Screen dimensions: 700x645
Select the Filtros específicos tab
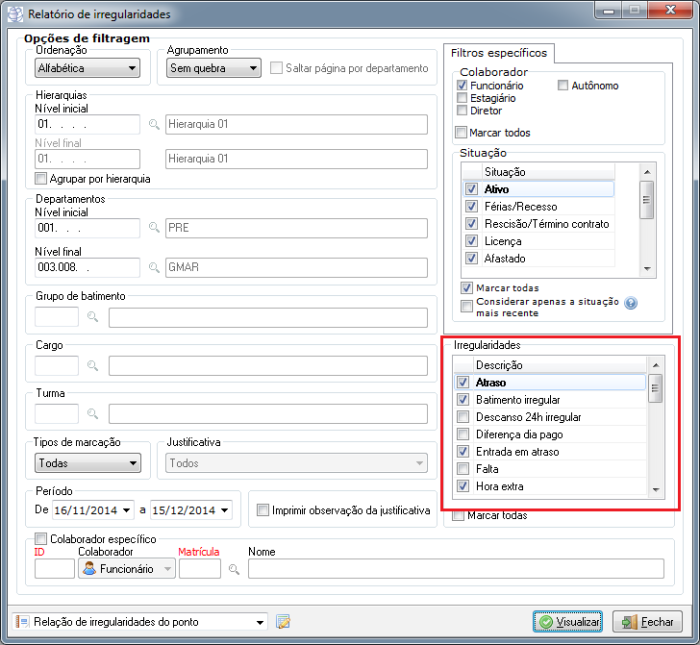pos(496,52)
